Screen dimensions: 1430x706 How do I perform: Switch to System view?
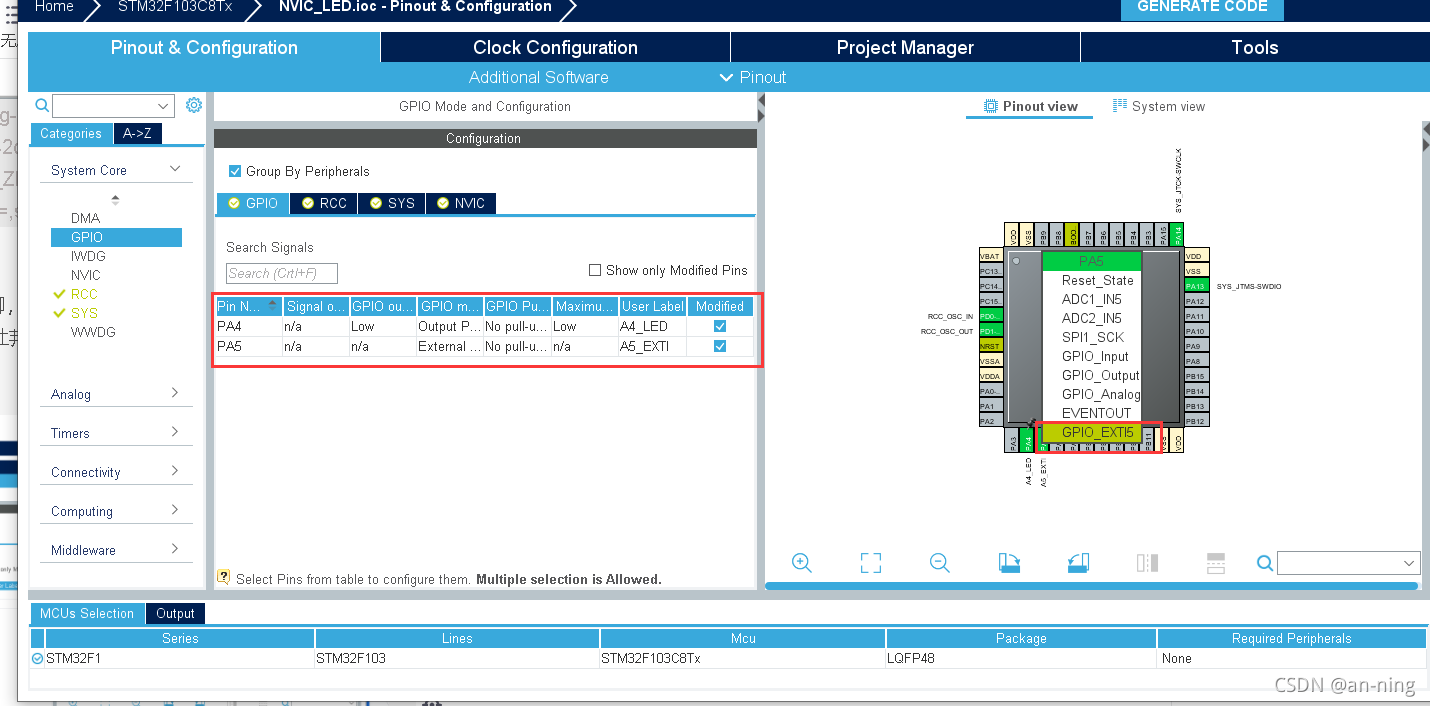click(x=1158, y=105)
